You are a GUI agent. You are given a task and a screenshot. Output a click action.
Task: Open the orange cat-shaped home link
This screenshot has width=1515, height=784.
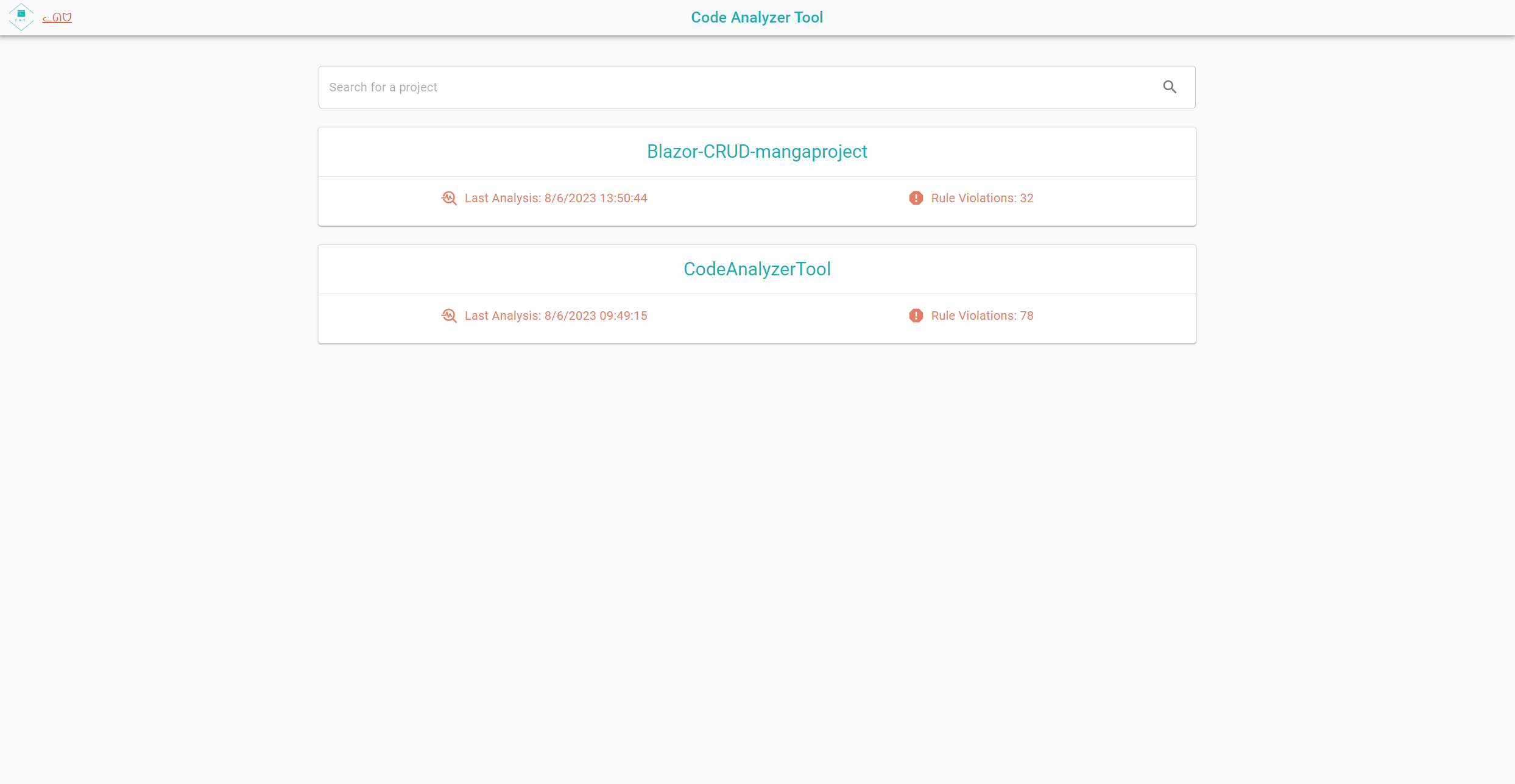[x=57, y=18]
